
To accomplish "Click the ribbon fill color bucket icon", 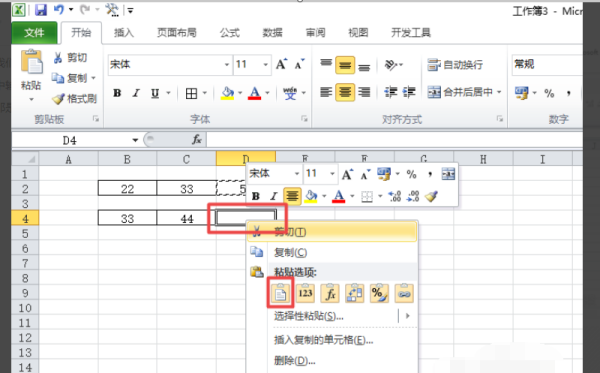I will point(227,93).
